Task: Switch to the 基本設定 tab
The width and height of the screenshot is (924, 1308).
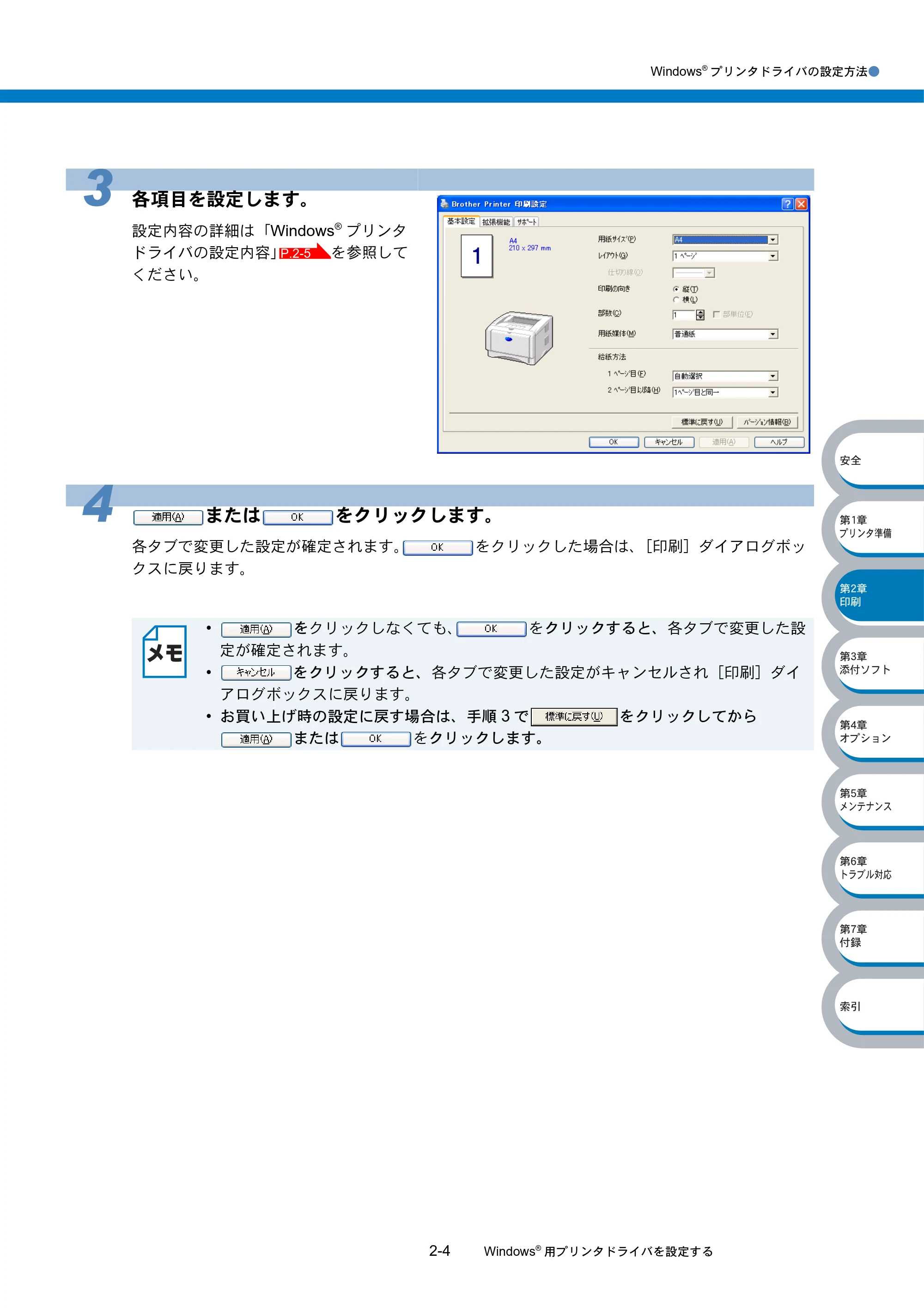Action: [461, 221]
